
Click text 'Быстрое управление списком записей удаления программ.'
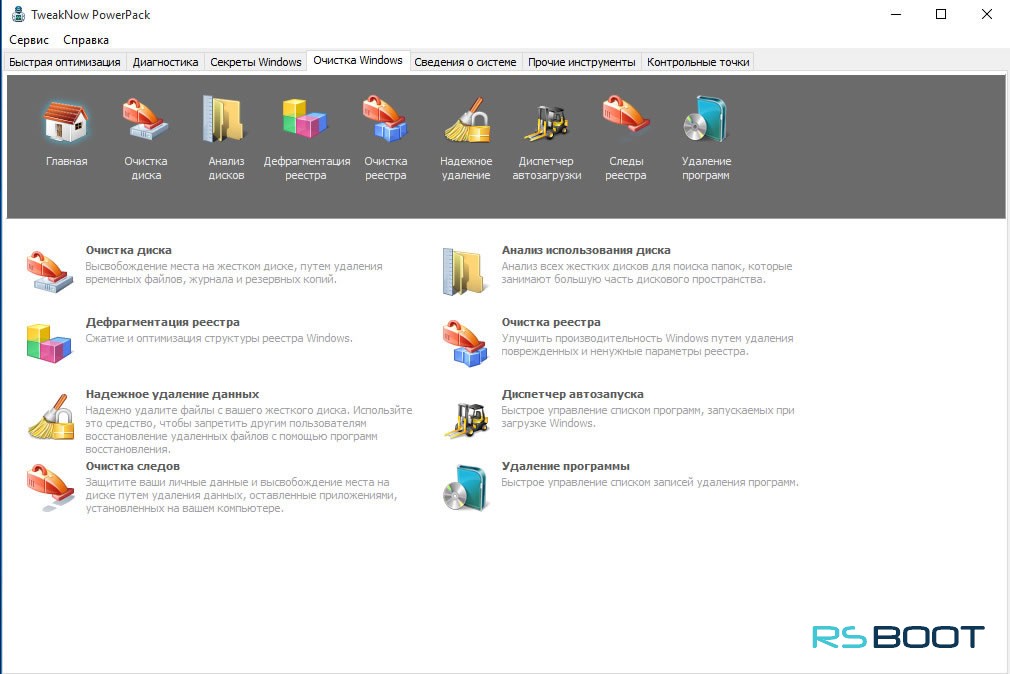tap(650, 483)
